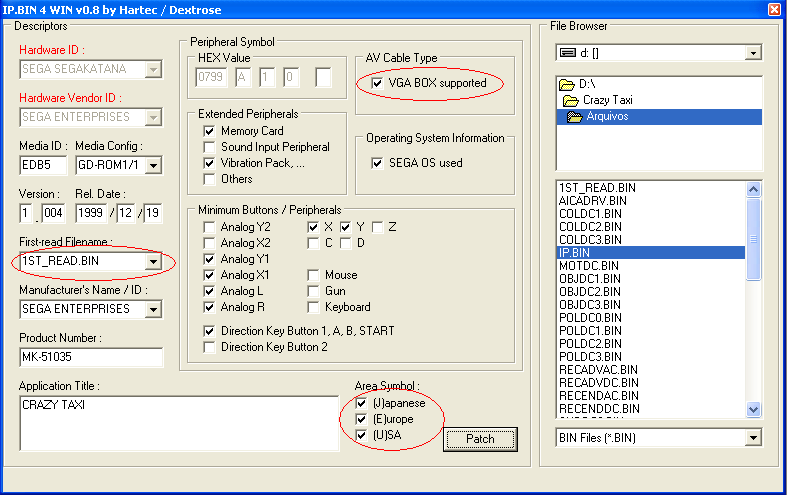Image resolution: width=787 pixels, height=495 pixels.
Task: Click the Product Number field
Action: coord(90,357)
